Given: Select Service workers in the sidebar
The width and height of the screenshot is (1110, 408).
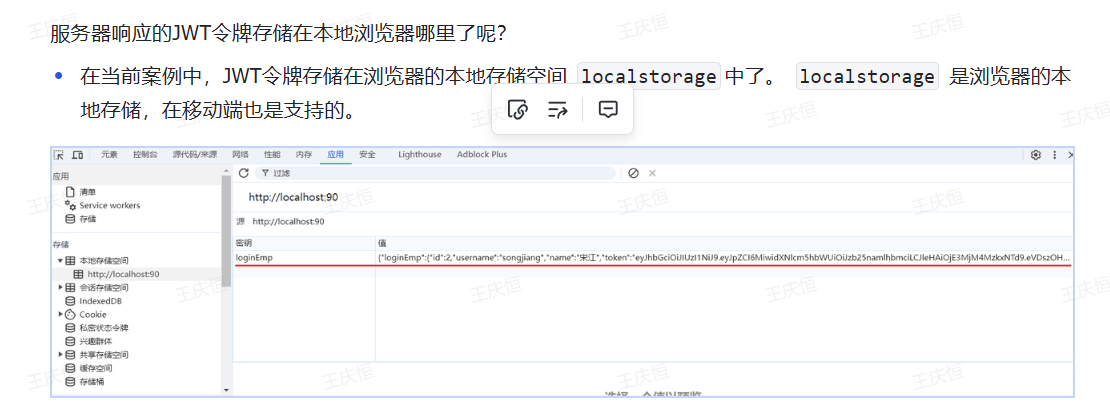Looking at the screenshot, I should (109, 205).
